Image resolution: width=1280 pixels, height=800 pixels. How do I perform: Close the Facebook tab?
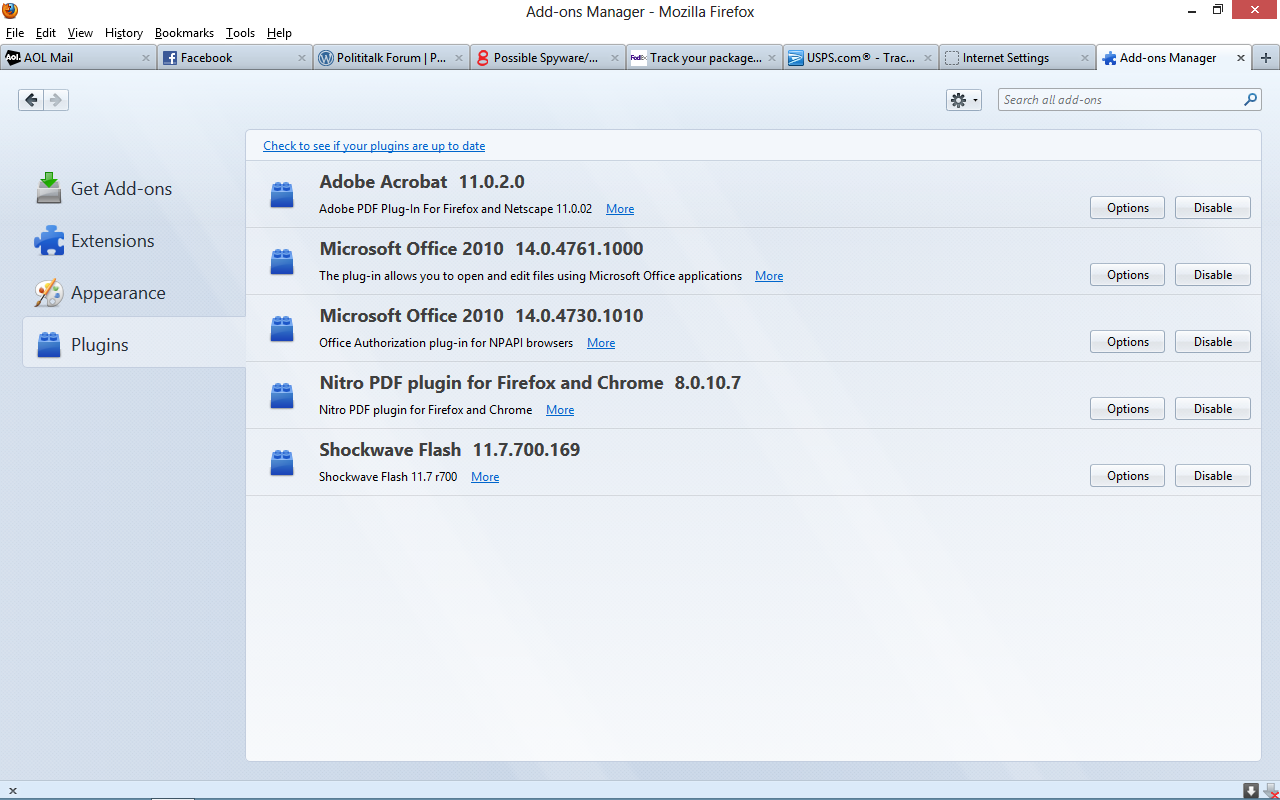point(302,58)
